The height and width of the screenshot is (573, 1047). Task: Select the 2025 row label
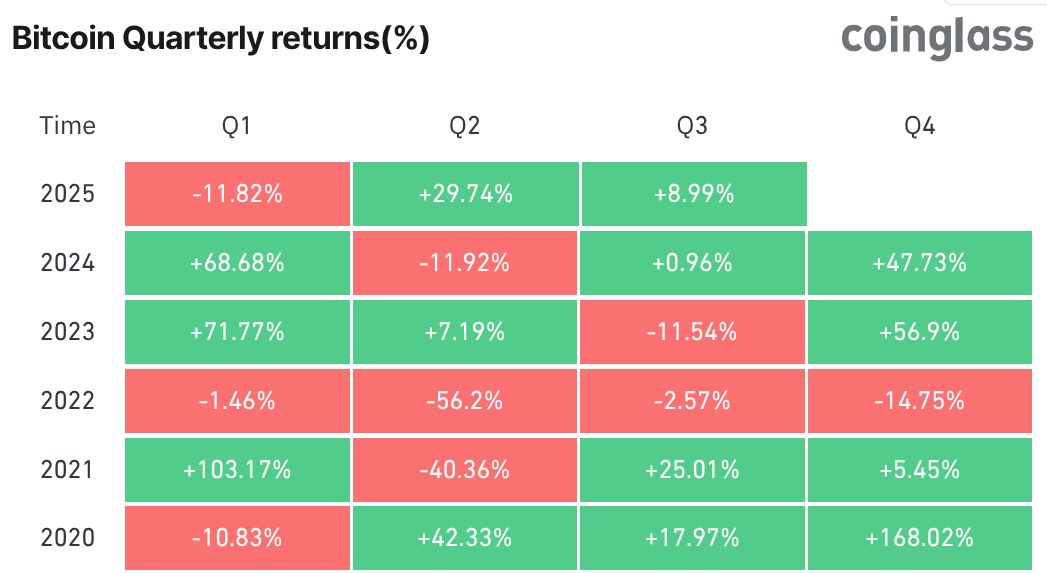click(68, 194)
